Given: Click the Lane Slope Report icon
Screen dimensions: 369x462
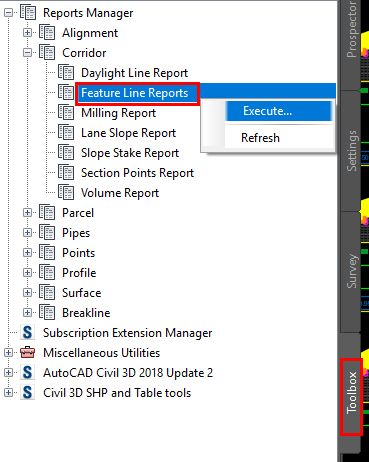Looking at the screenshot, I should click(x=66, y=133).
